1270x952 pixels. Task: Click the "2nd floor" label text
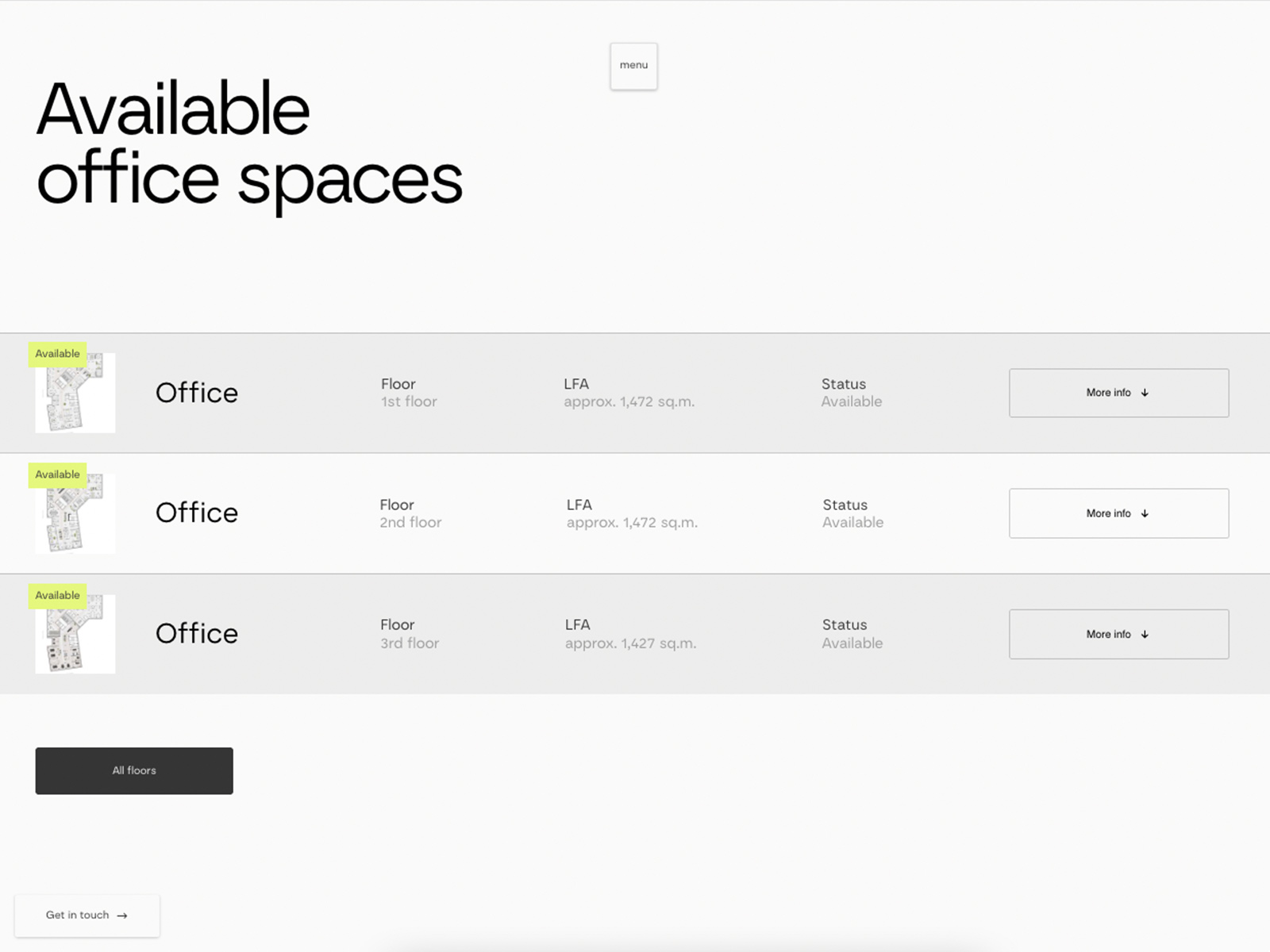410,523
